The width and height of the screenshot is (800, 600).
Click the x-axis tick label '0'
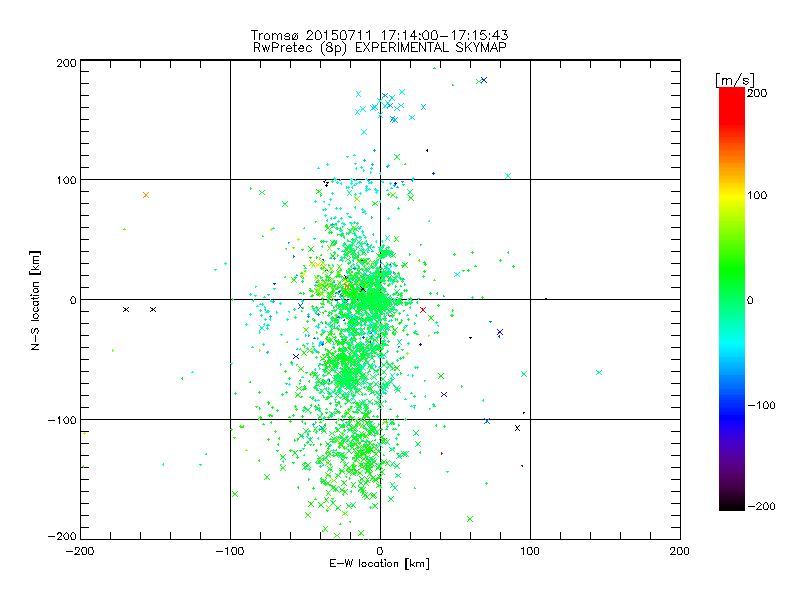tap(380, 551)
